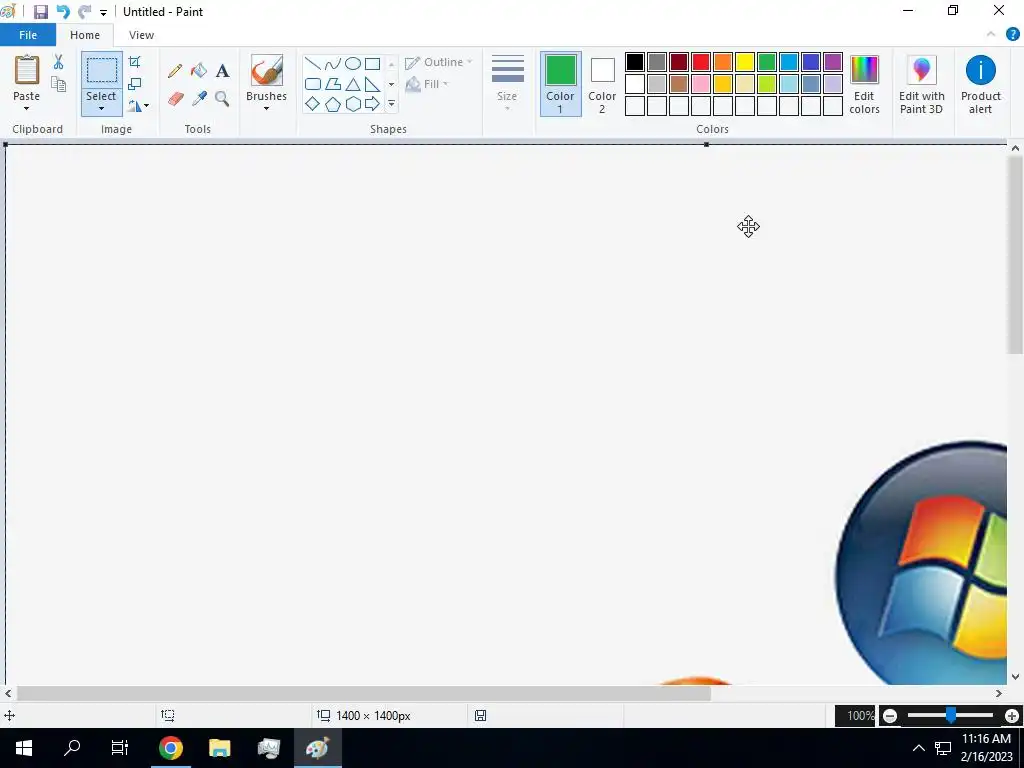Click the Resize icon in Image group
This screenshot has width=1024, height=768.
pyautogui.click(x=135, y=84)
